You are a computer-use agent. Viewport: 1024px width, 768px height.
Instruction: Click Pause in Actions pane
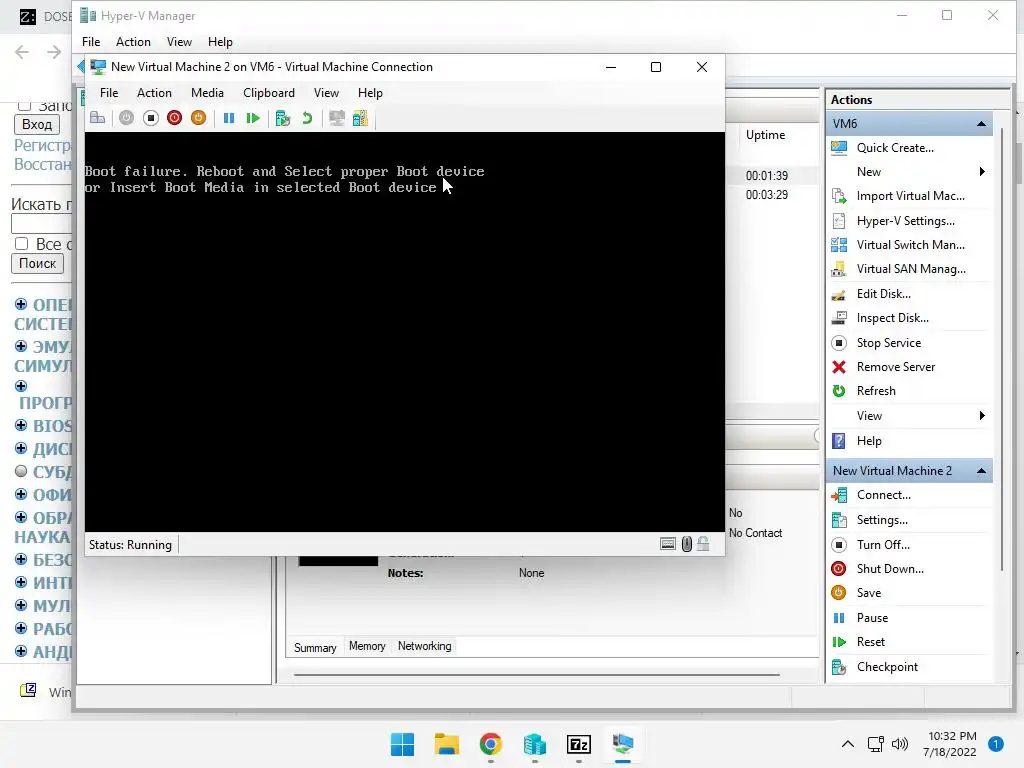872,618
